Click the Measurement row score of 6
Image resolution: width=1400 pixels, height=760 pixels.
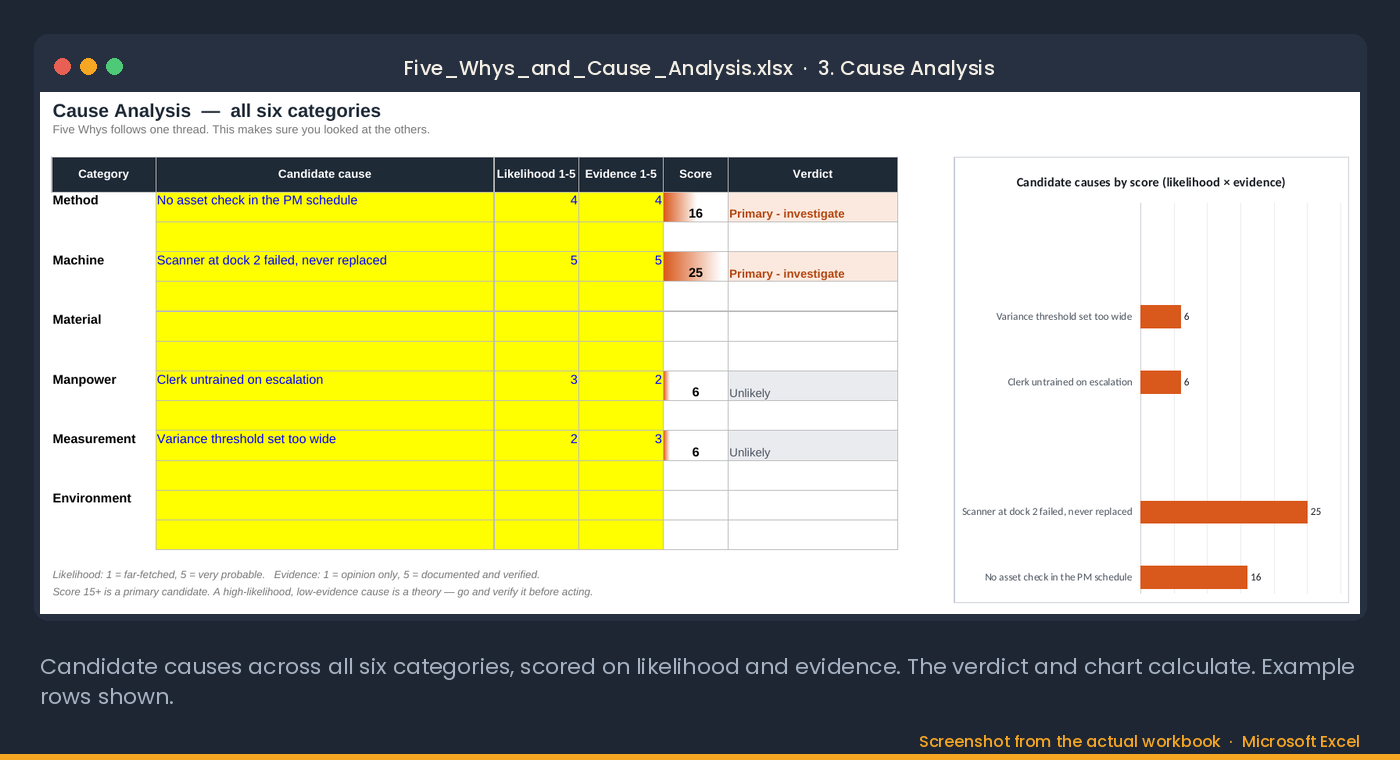click(x=695, y=445)
